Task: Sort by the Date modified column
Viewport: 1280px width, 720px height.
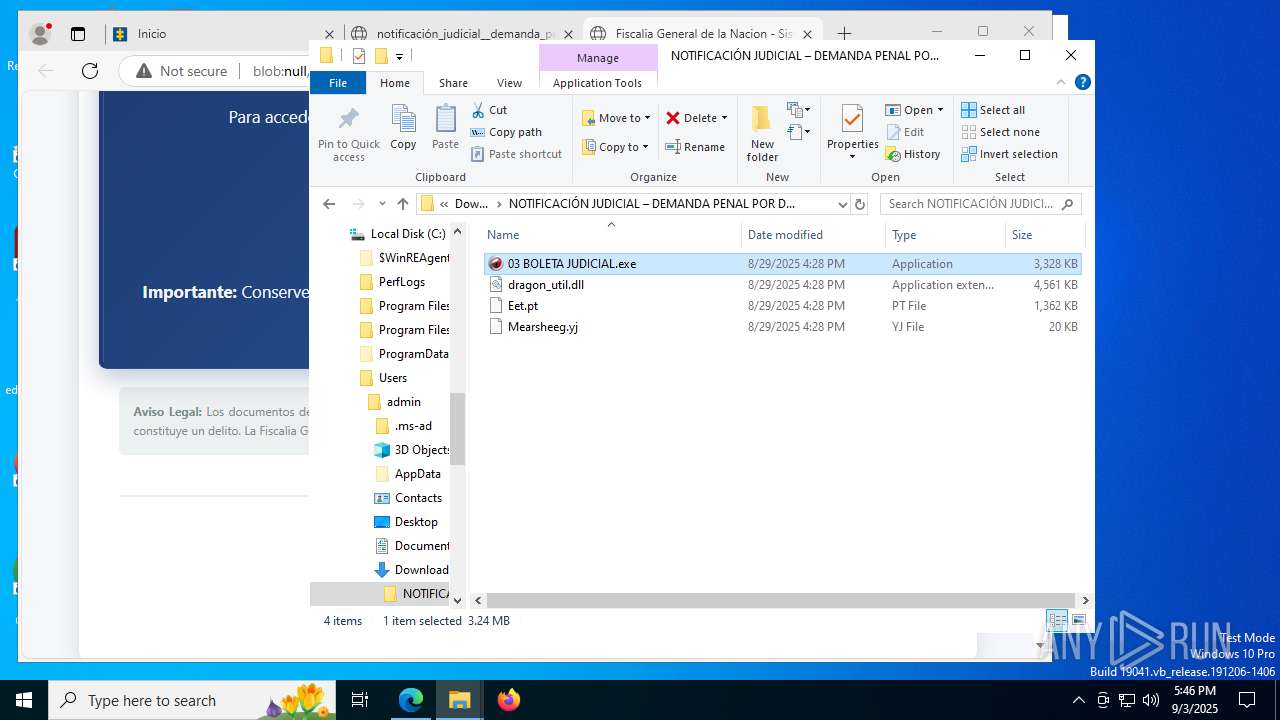Action: click(x=813, y=235)
